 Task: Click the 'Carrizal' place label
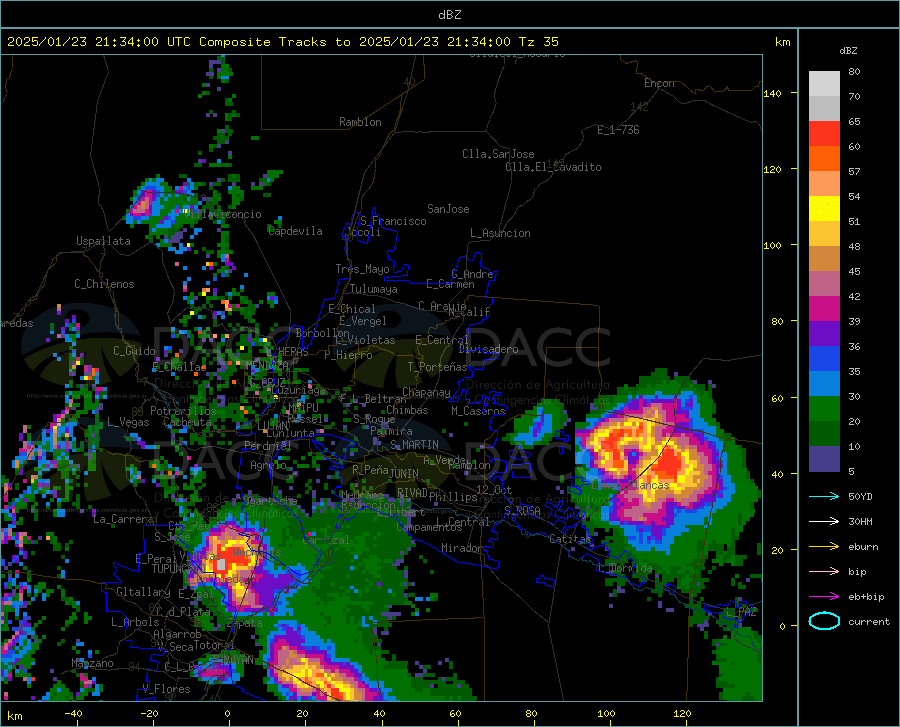point(325,541)
